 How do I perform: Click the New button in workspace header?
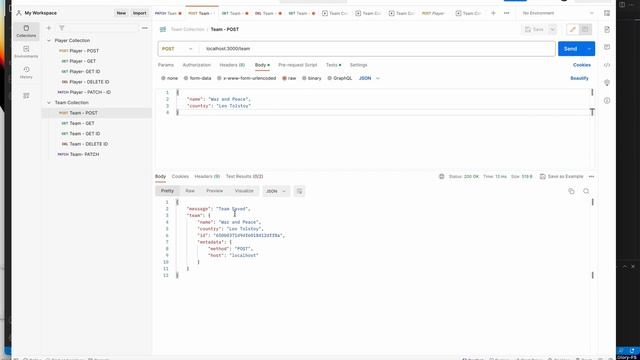tap(121, 13)
